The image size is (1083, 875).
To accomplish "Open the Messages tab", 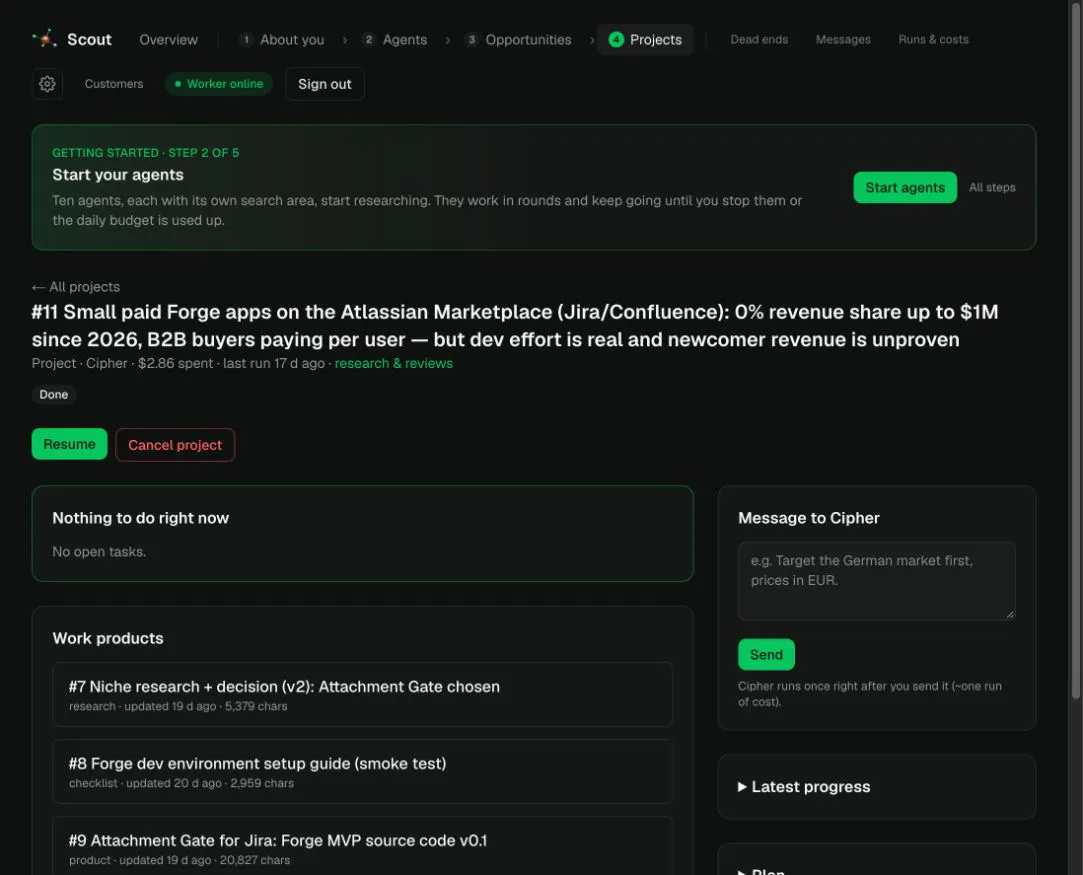I will pos(843,39).
